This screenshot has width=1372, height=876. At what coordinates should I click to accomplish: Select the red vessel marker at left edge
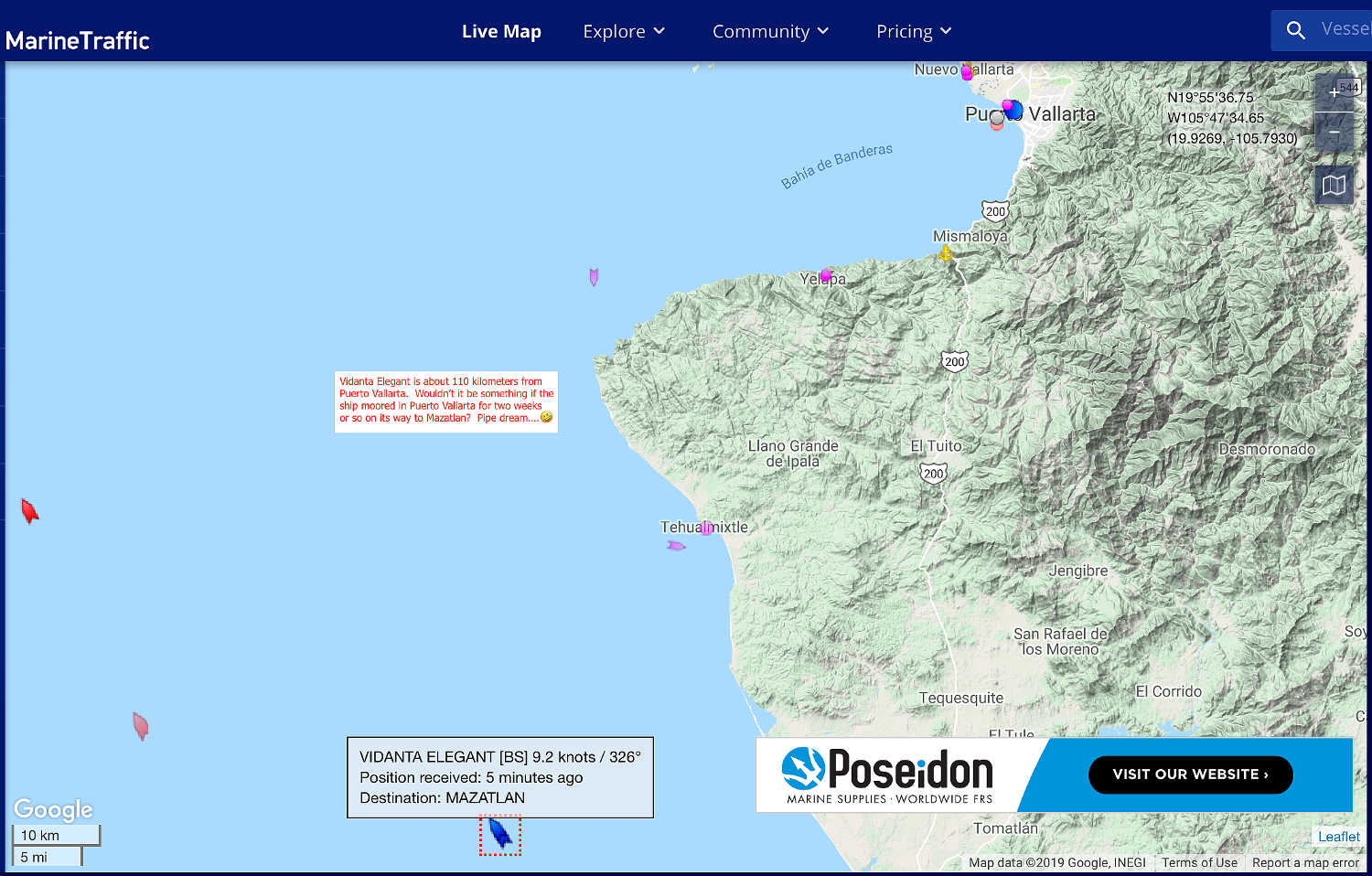click(x=29, y=510)
